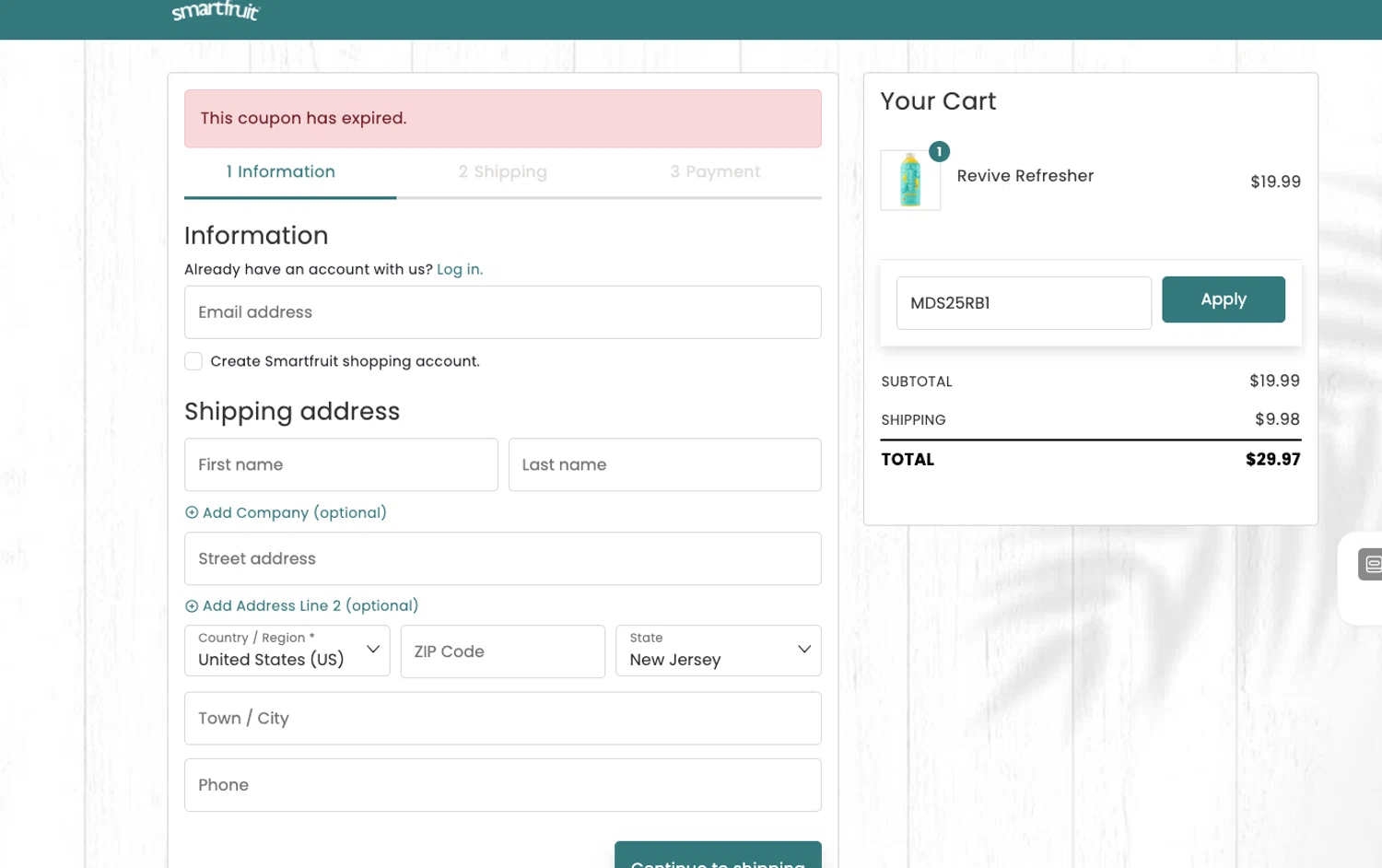
Task: Open the floating side widget icon
Action: tap(1370, 564)
